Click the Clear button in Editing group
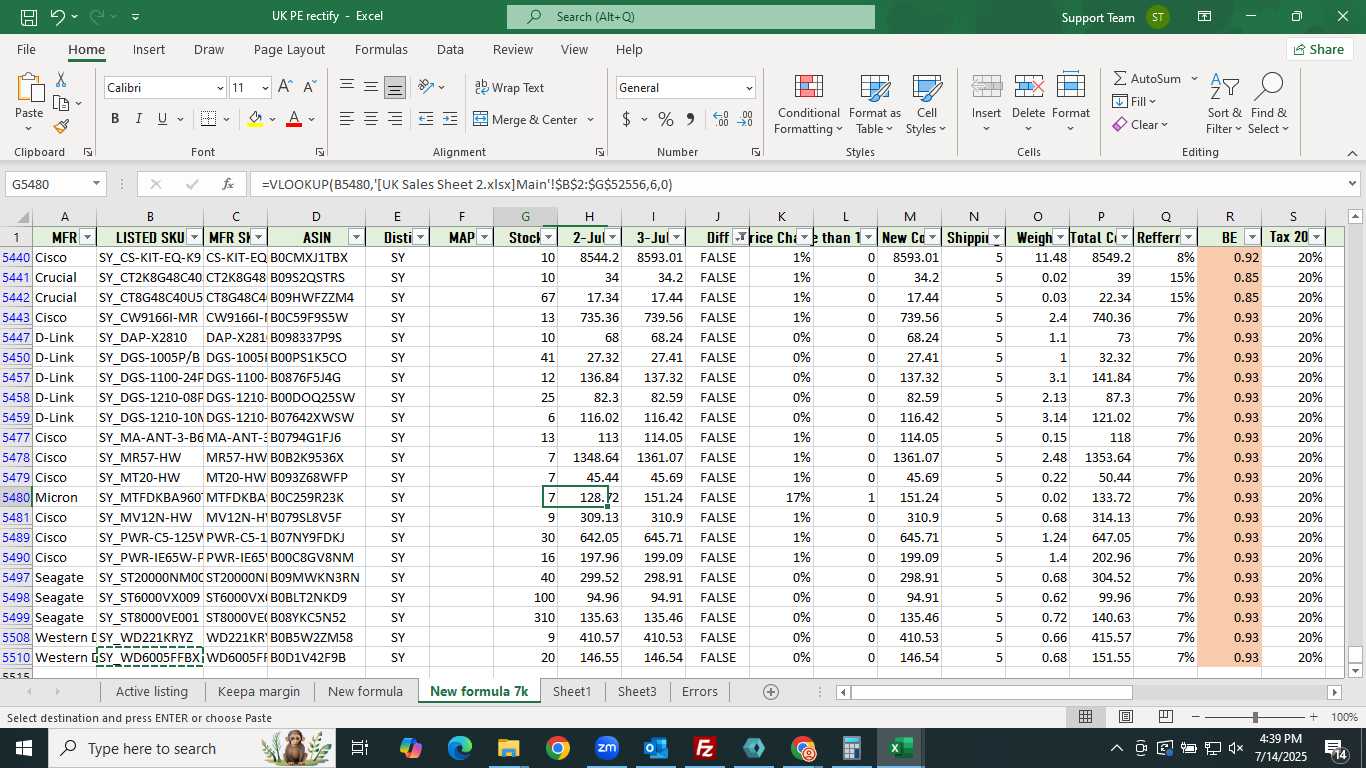Screen dimensions: 1366x768 (x=1139, y=125)
